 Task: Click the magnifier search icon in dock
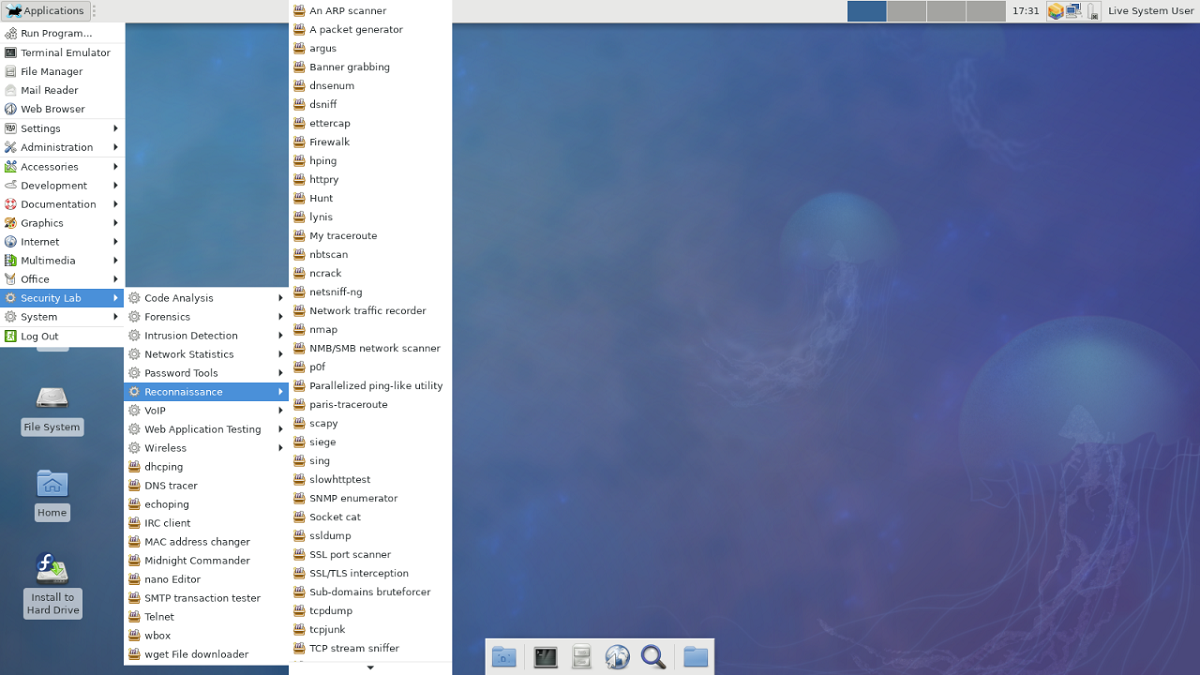653,657
